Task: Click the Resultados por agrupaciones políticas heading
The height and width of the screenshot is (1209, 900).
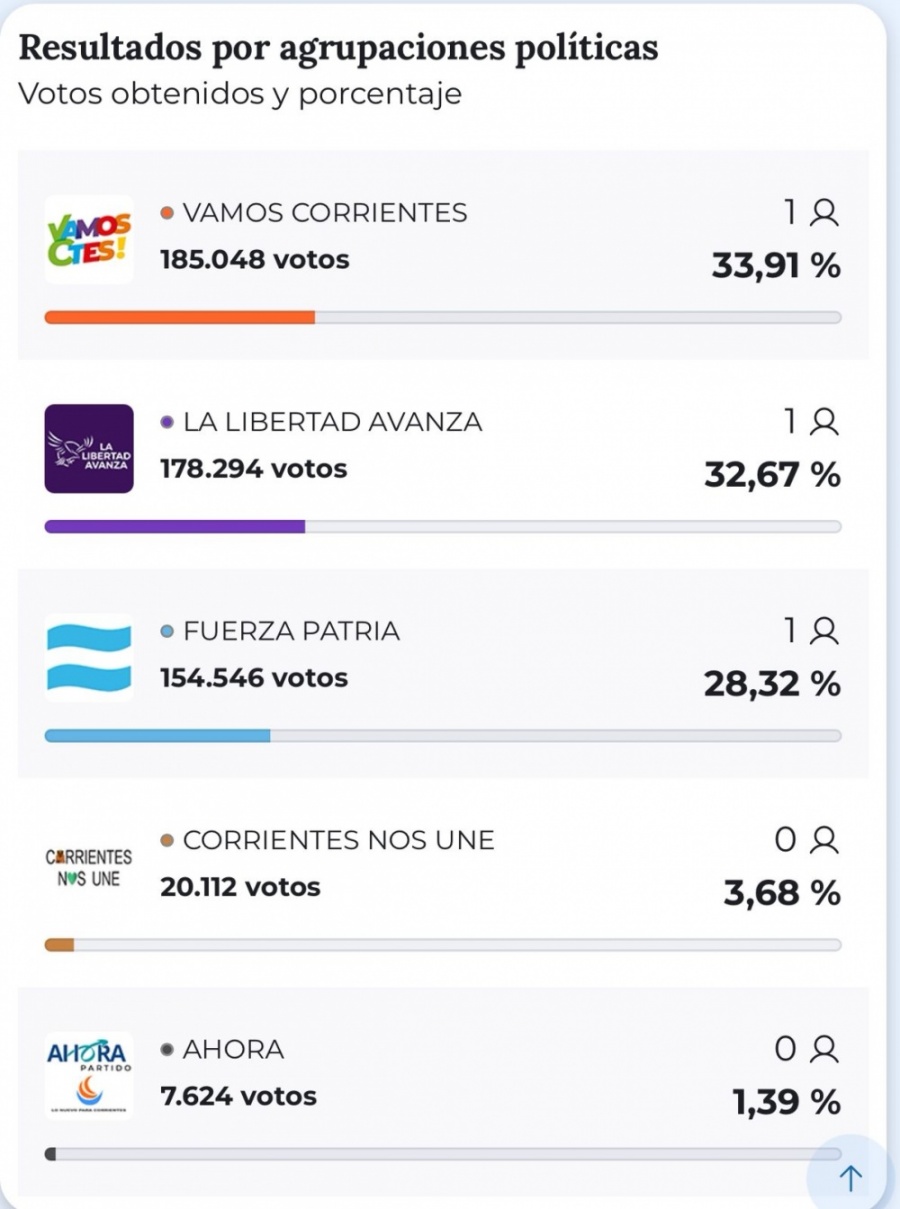Action: pos(338,48)
